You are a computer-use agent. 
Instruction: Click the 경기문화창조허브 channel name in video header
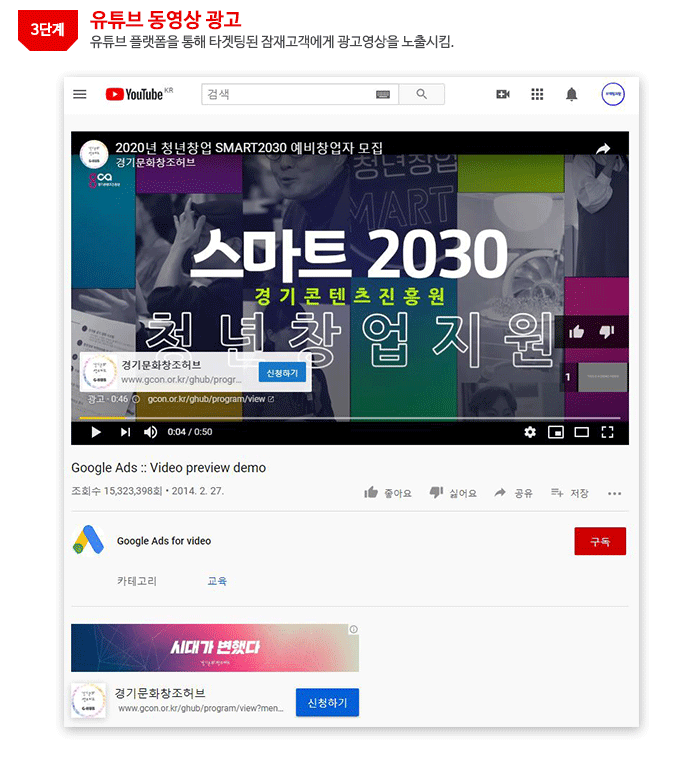pos(156,162)
